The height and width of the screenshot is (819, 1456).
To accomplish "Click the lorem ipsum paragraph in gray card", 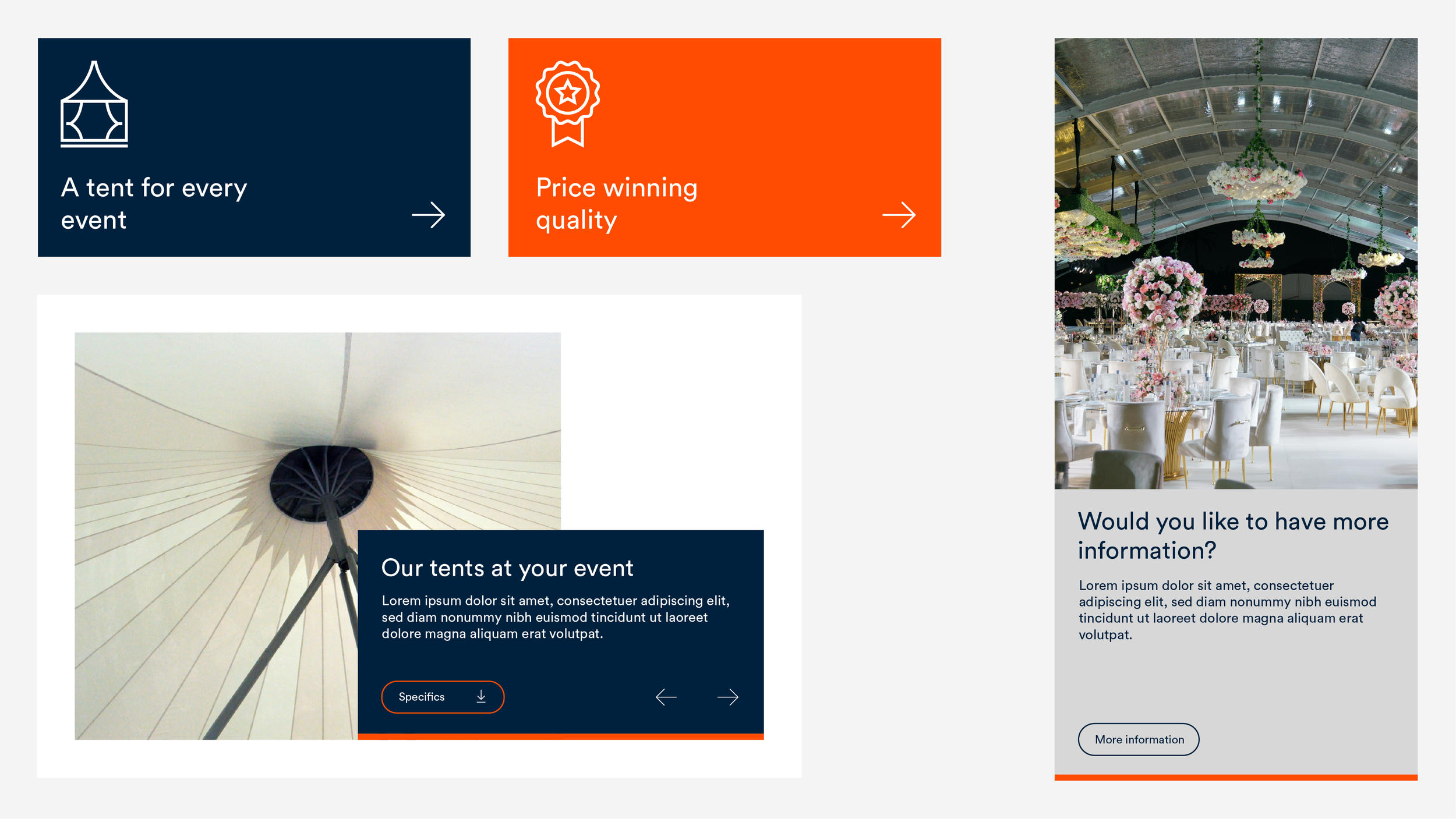I will coord(1228,611).
